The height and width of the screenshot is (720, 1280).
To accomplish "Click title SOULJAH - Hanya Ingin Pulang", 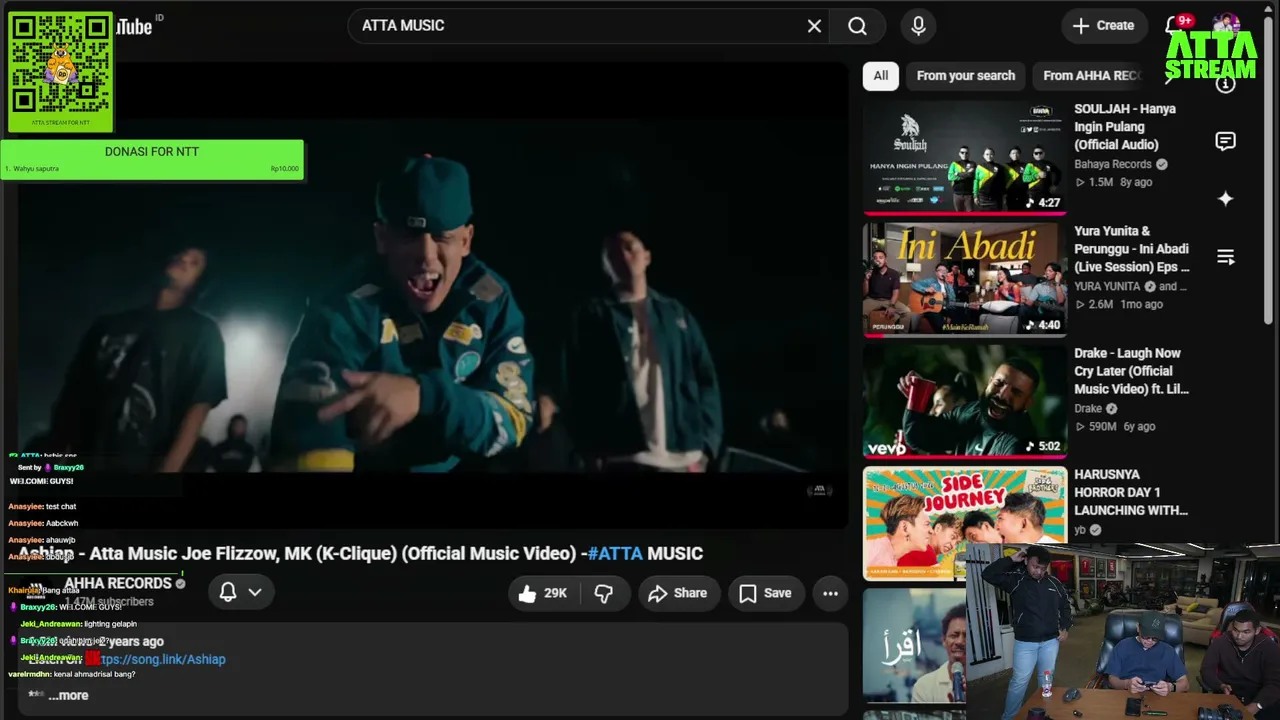I will (x=1125, y=127).
